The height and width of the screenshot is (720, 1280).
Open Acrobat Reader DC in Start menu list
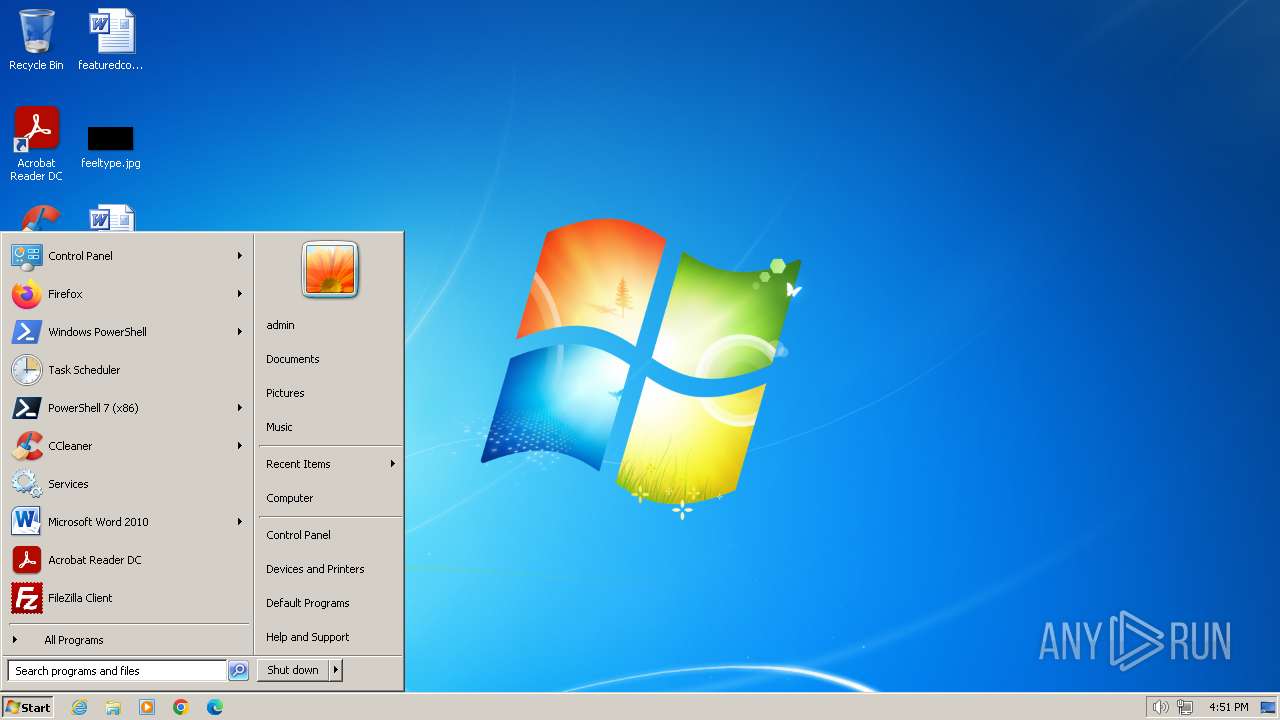[127, 560]
